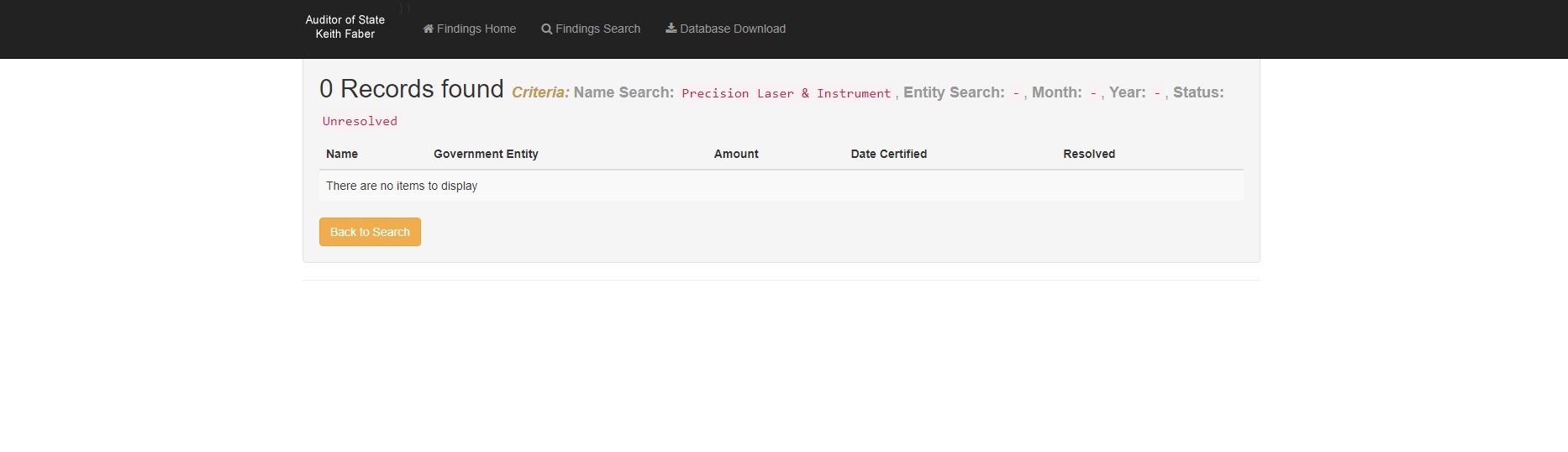Click the Month criteria label
The height and width of the screenshot is (452, 1568).
click(1056, 92)
